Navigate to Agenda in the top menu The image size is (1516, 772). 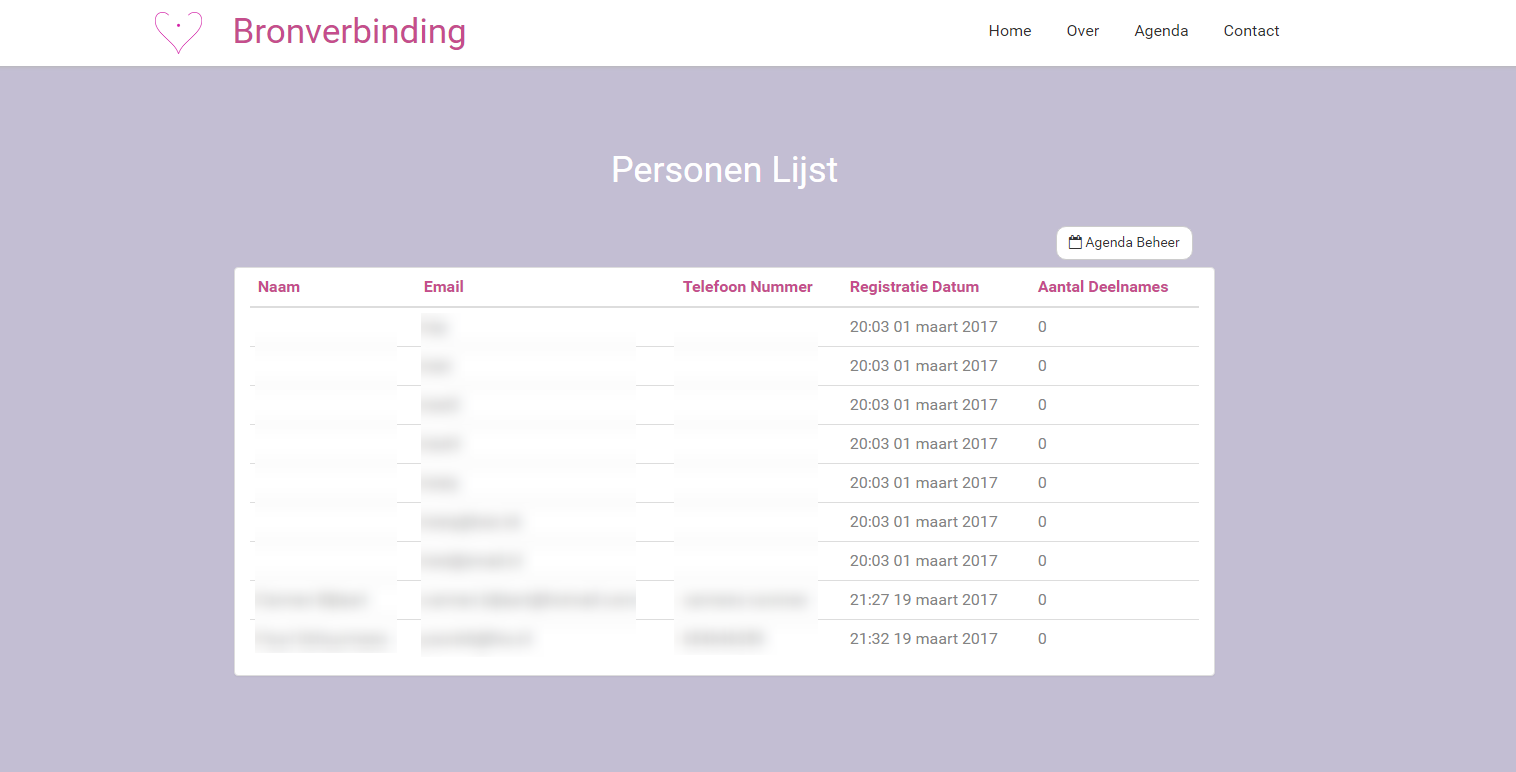tap(1161, 31)
